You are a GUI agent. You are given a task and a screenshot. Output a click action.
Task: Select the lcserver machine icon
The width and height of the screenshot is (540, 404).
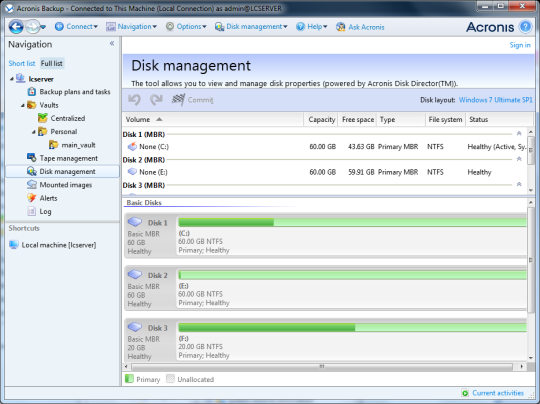click(x=20, y=78)
